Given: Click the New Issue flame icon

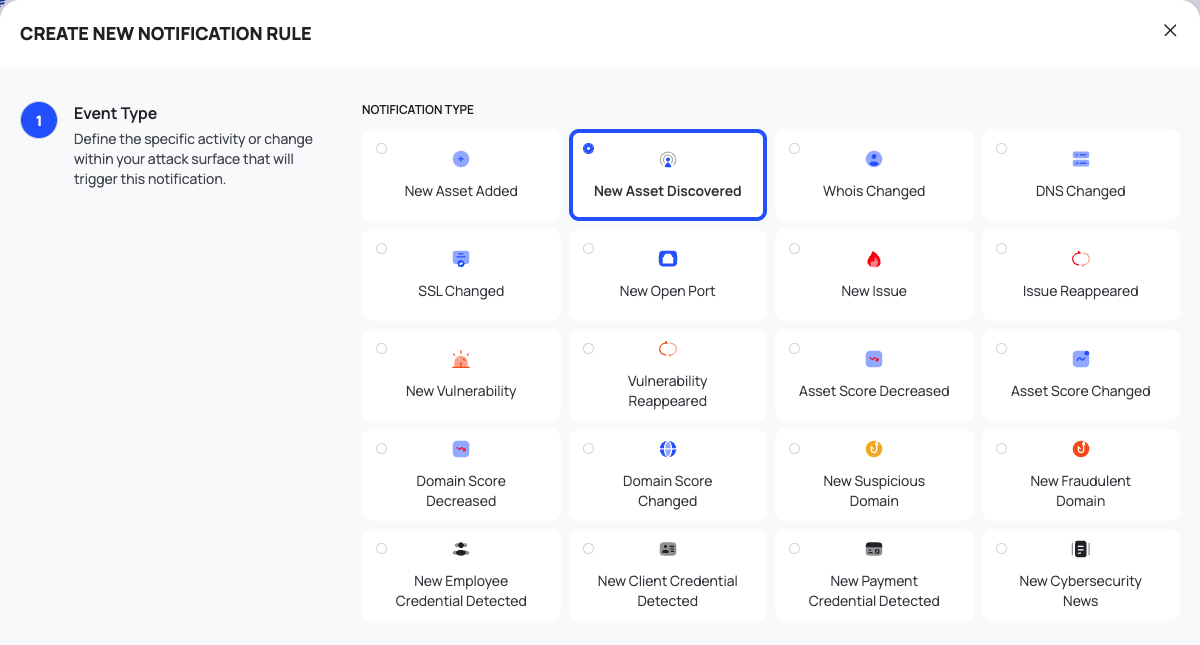Looking at the screenshot, I should [874, 259].
